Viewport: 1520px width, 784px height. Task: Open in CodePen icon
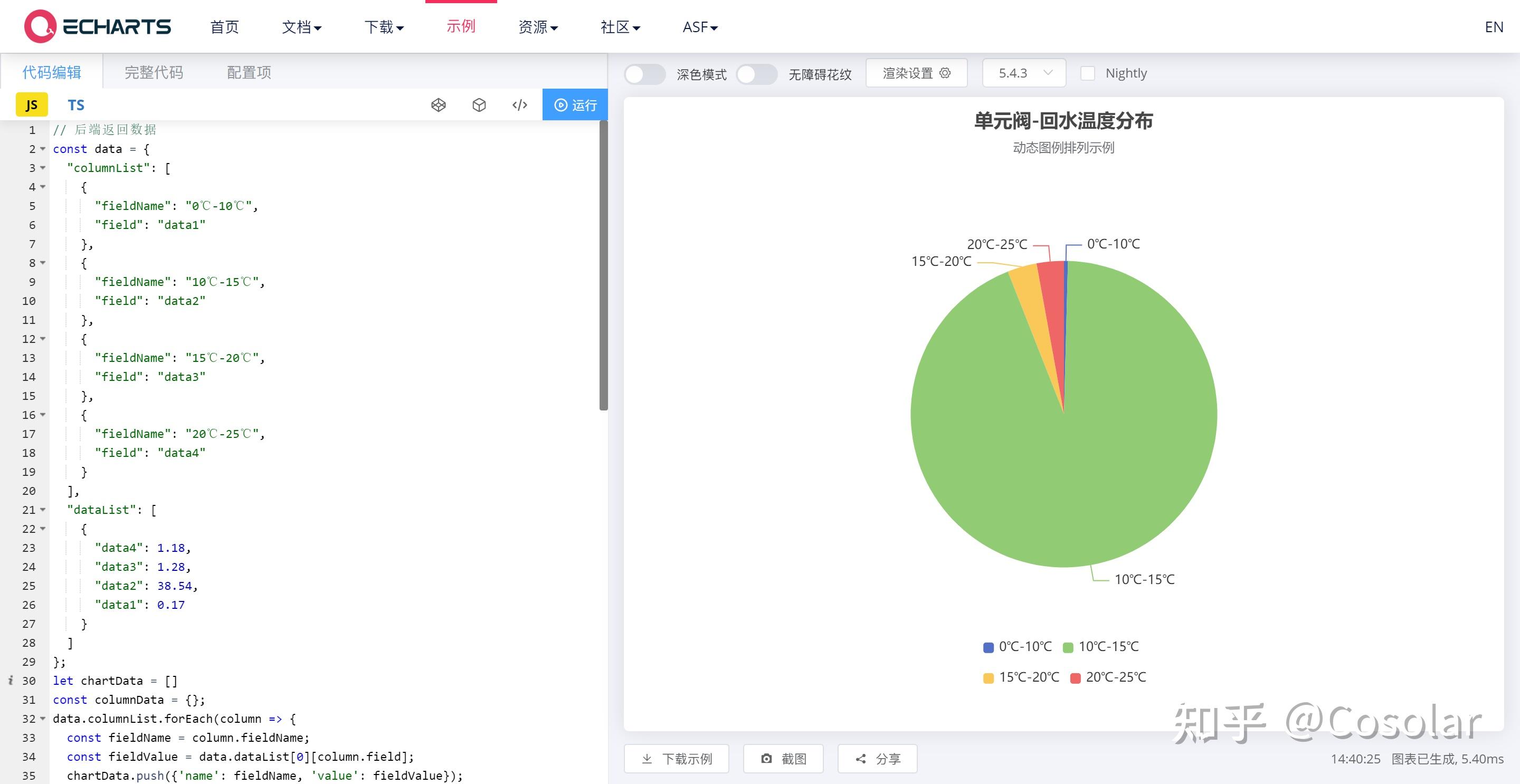tap(439, 105)
